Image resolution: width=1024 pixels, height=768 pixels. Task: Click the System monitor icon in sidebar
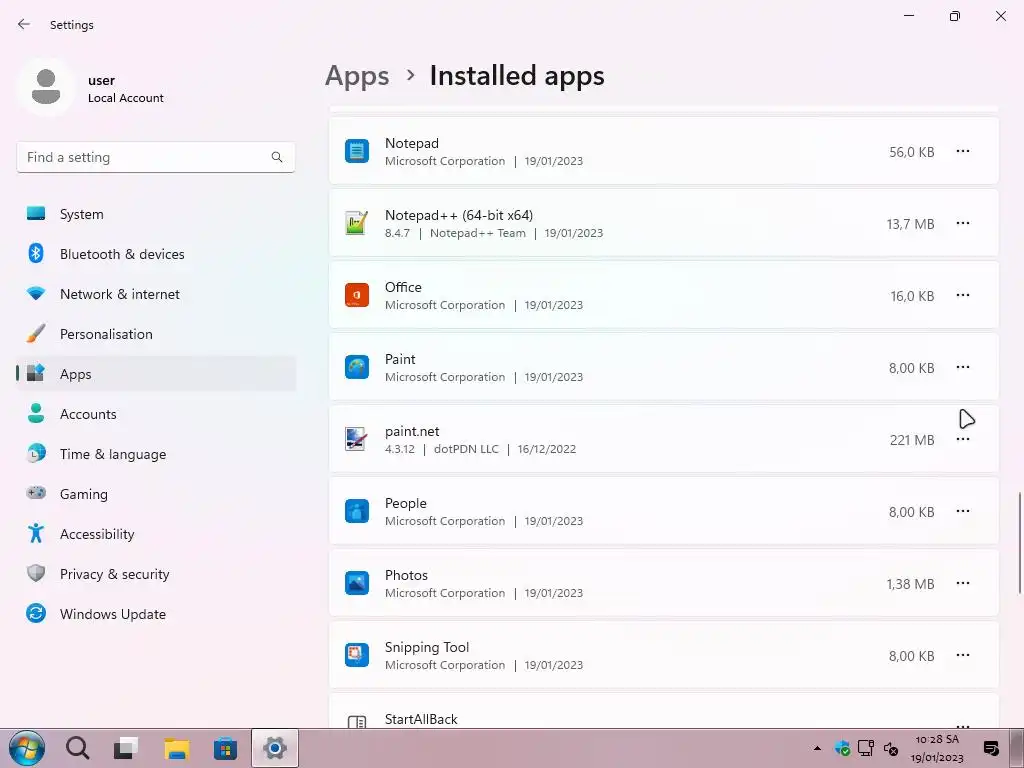coord(36,214)
